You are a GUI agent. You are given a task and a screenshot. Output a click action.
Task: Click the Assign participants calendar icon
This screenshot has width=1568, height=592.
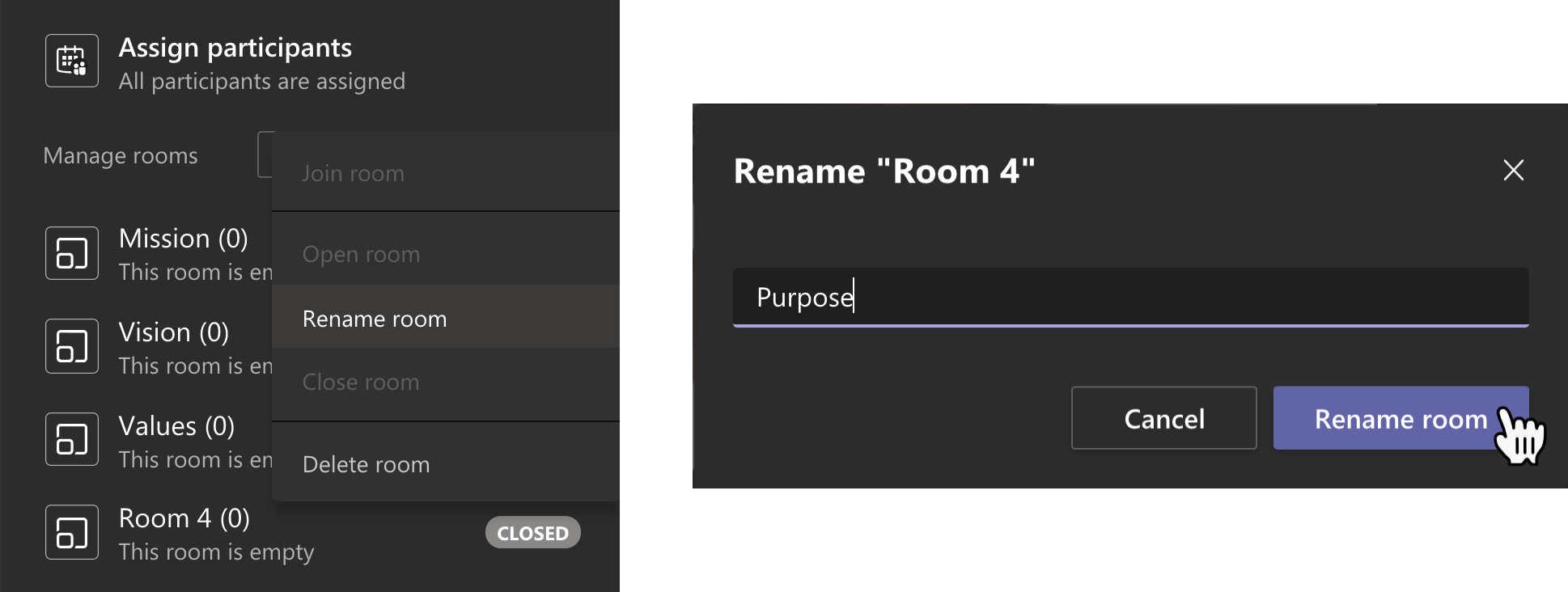pyautogui.click(x=71, y=61)
